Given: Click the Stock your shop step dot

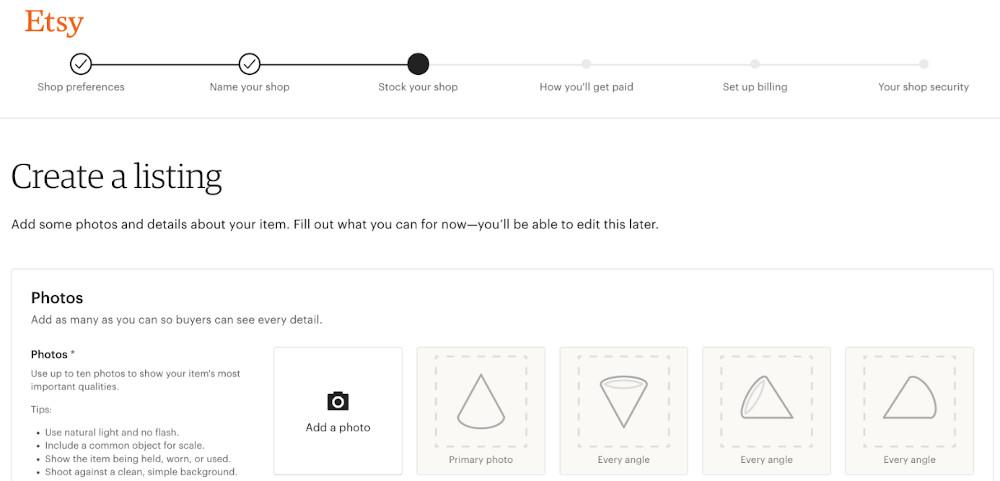Looking at the screenshot, I should pyautogui.click(x=418, y=64).
